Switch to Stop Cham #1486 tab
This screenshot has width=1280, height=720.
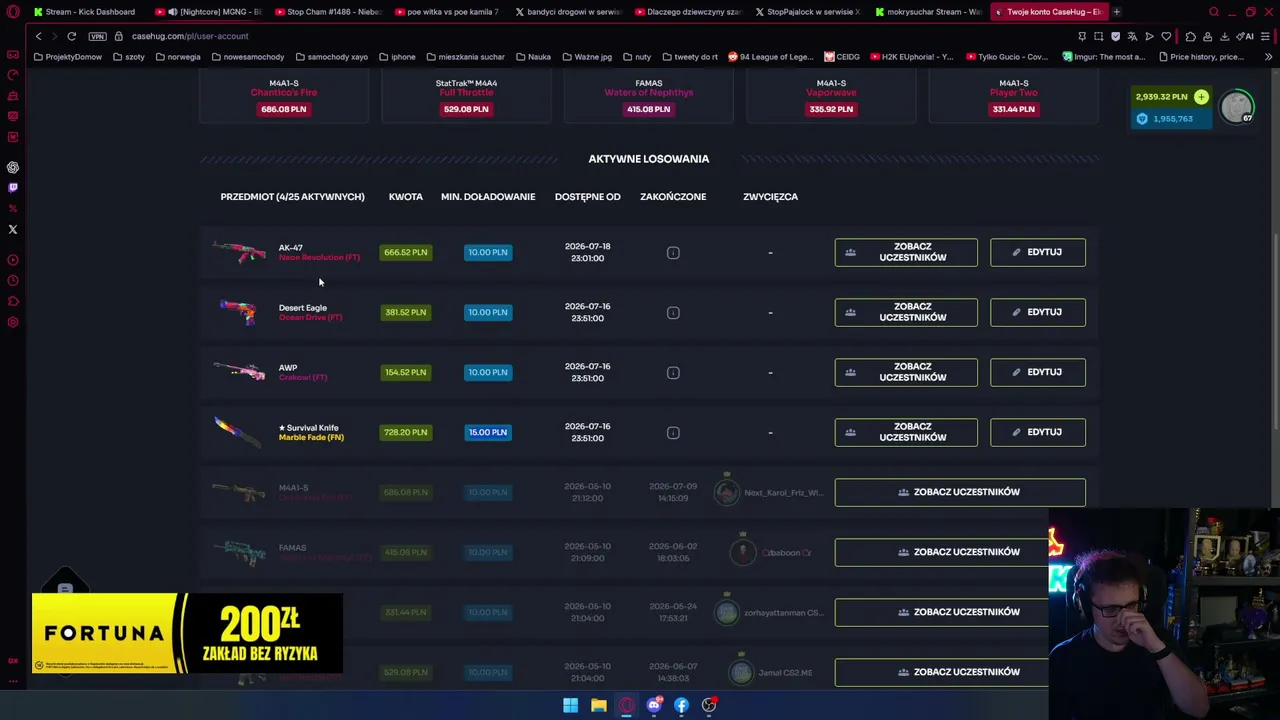click(330, 12)
